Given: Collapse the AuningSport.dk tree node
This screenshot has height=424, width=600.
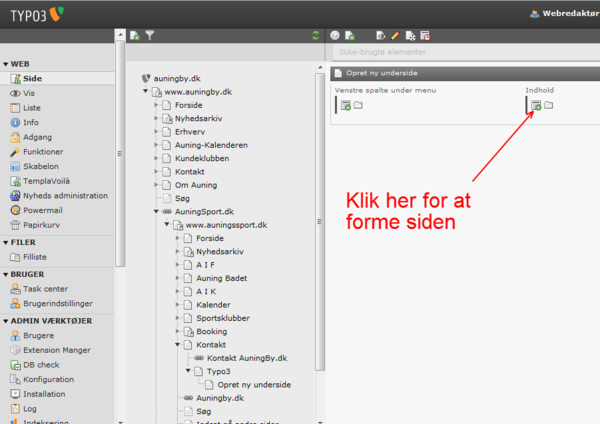Looking at the screenshot, I should (x=156, y=211).
